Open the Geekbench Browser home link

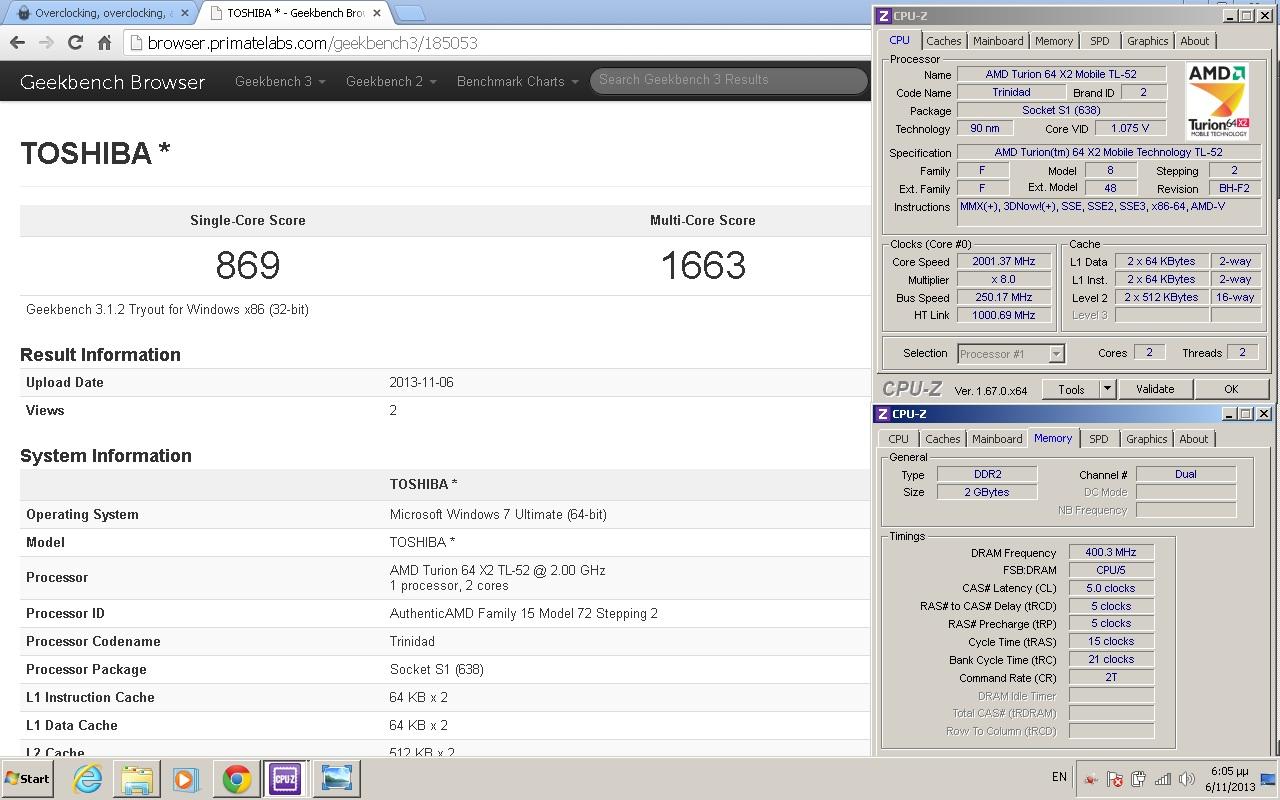(112, 82)
